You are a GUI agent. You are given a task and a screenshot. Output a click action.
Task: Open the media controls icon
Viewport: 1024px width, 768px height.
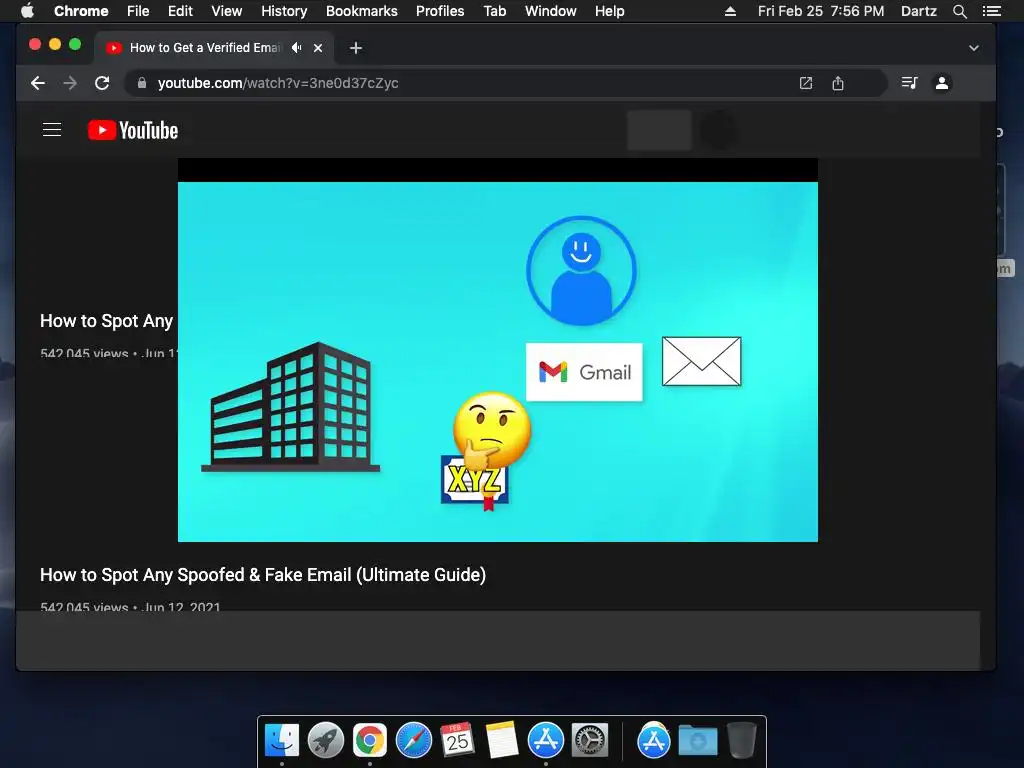(x=910, y=83)
